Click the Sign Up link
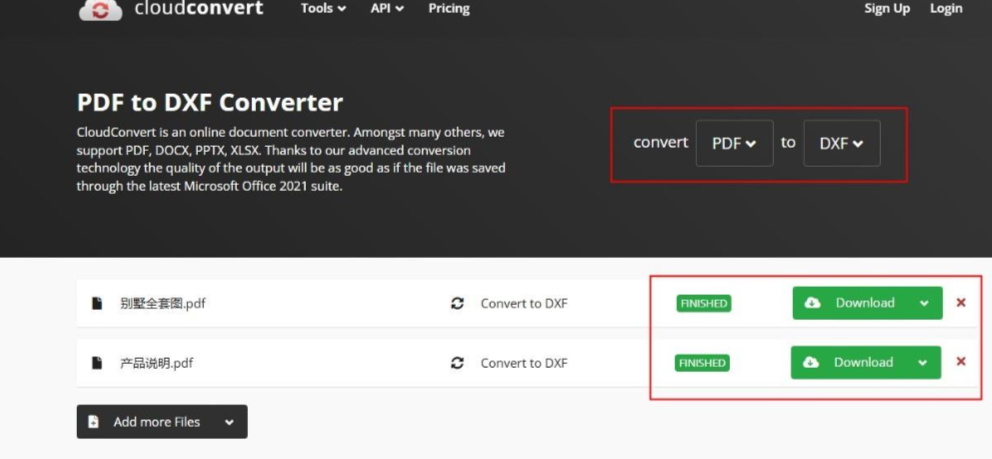992x459 pixels. pyautogui.click(x=887, y=9)
